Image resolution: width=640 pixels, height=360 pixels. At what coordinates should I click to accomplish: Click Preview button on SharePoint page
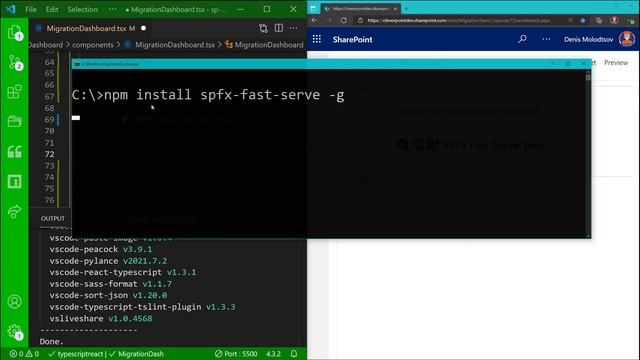tap(616, 62)
